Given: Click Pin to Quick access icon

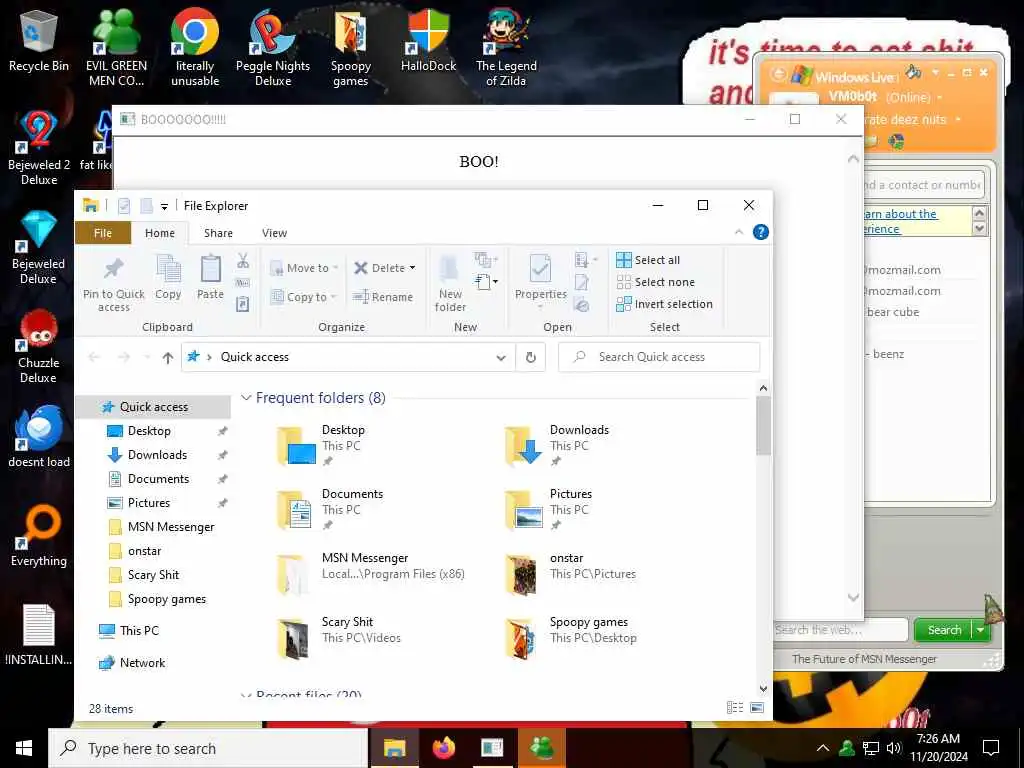Looking at the screenshot, I should point(114,268).
